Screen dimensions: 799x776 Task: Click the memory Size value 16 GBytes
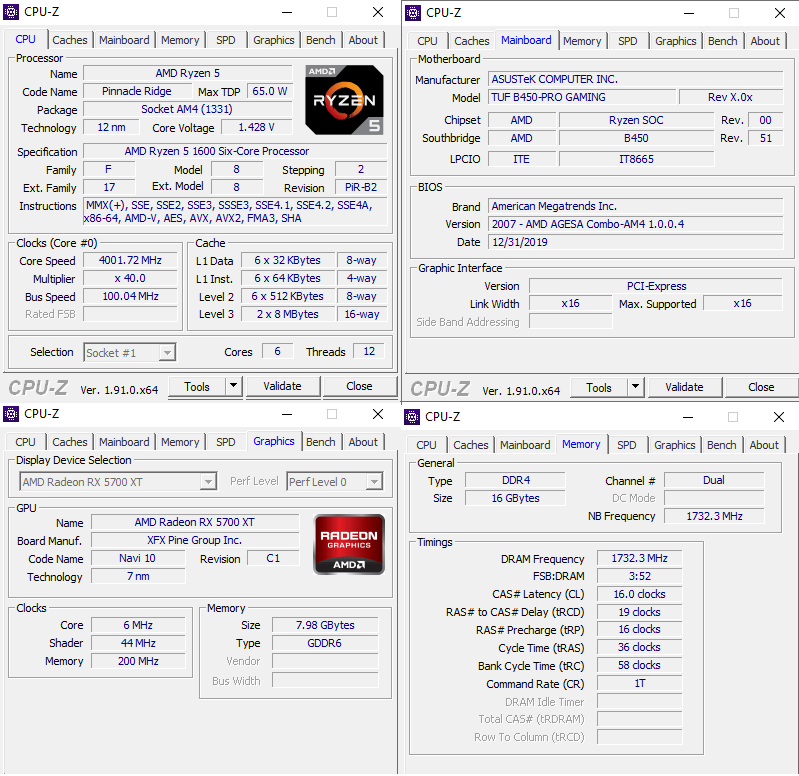515,498
